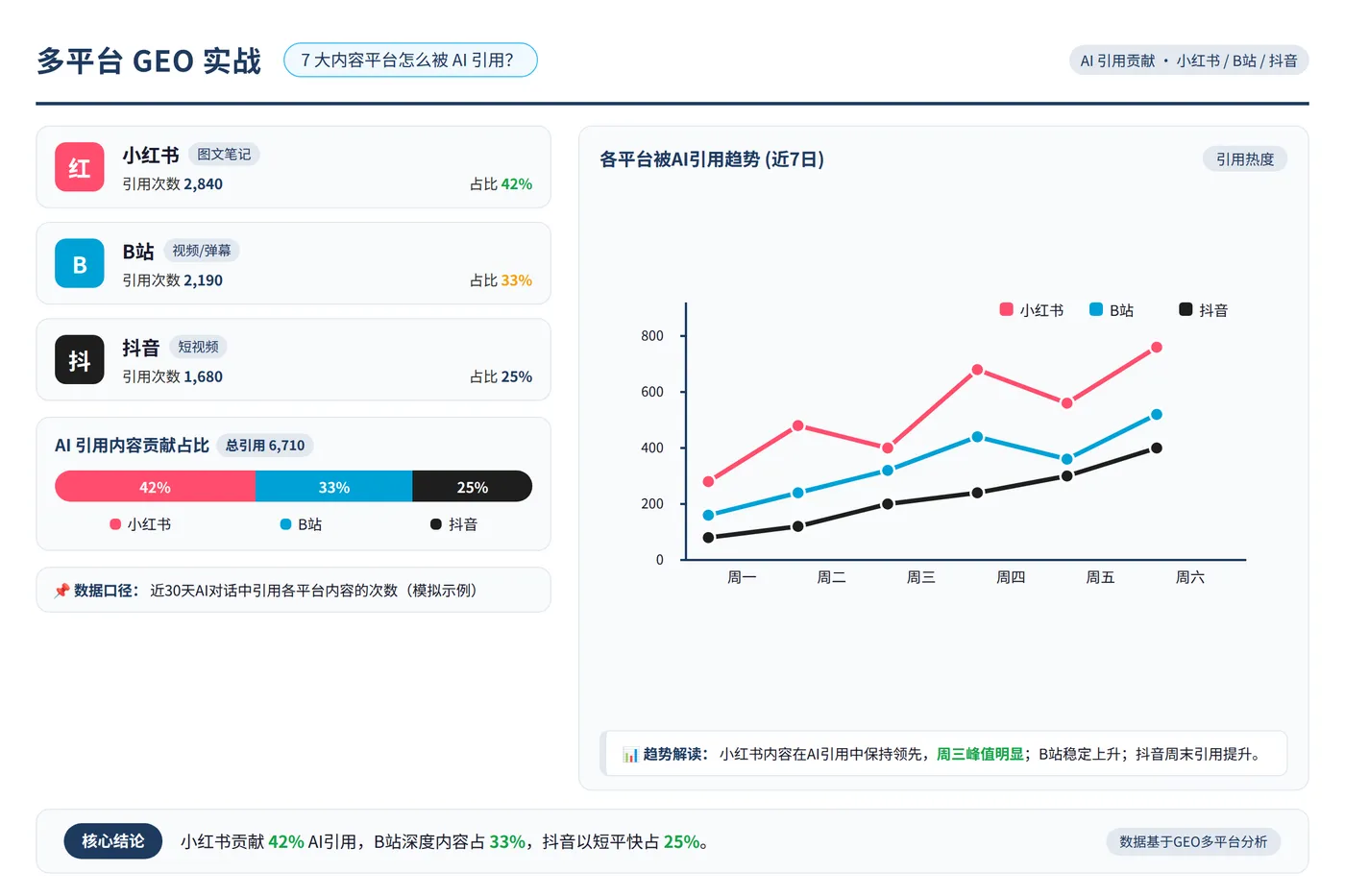Viewport: 1345px width, 896px height.
Task: Click the last point on the black 抖音 line
Action: pyautogui.click(x=1157, y=448)
